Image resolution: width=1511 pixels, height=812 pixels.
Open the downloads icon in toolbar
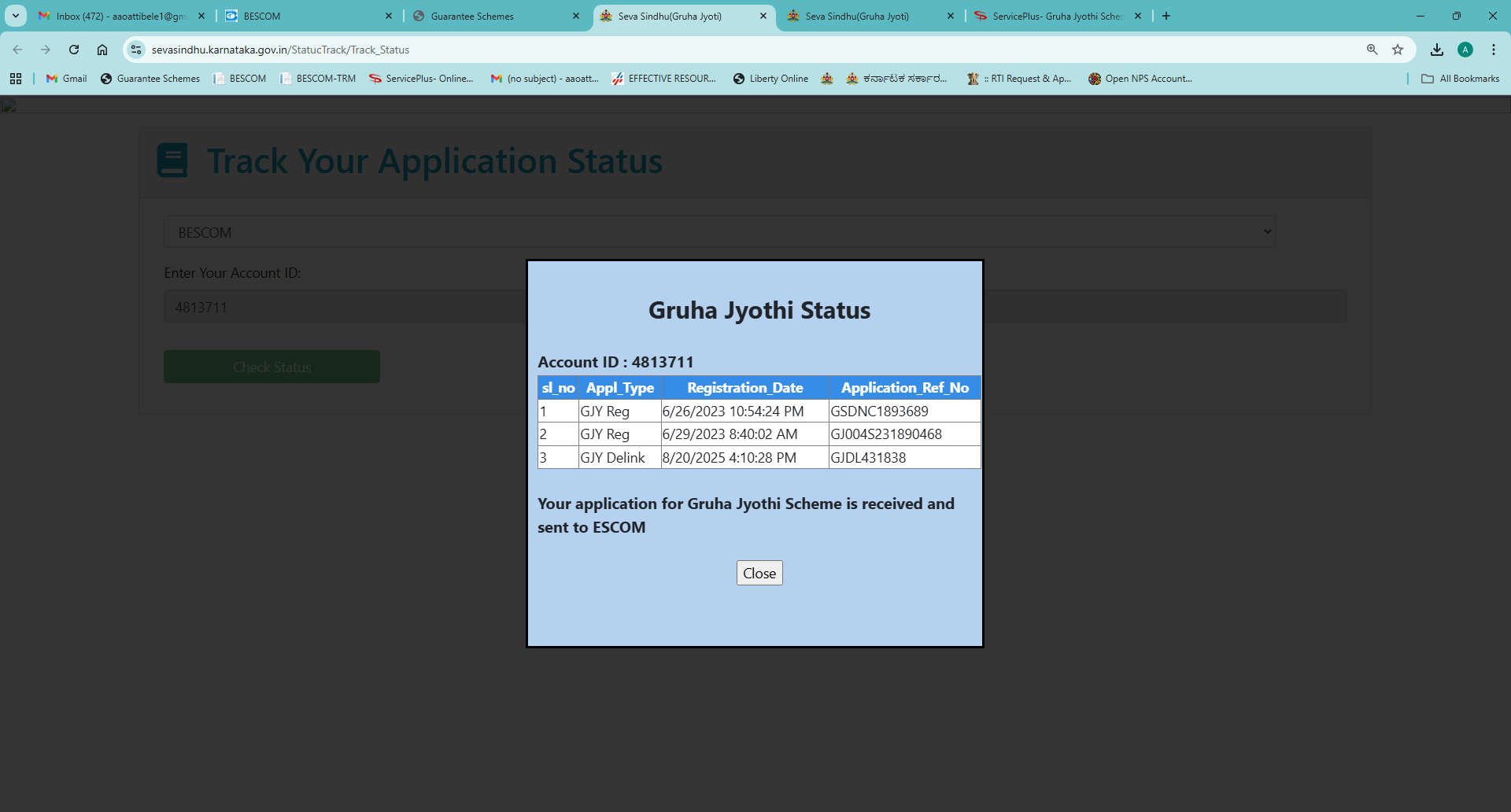coord(1437,50)
